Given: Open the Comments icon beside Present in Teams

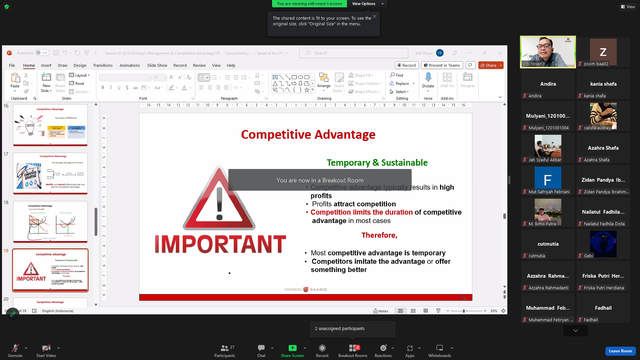Looking at the screenshot, I should (470, 65).
